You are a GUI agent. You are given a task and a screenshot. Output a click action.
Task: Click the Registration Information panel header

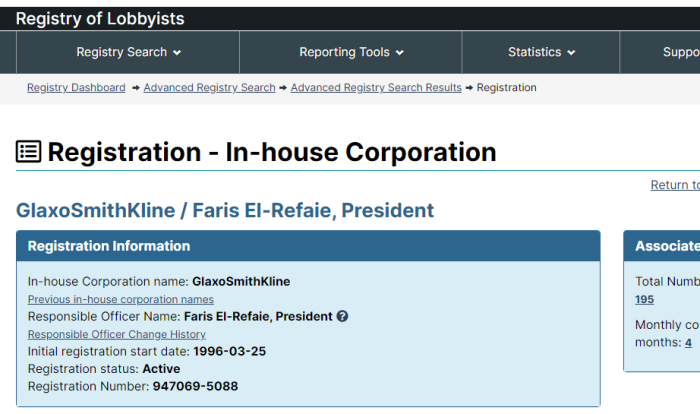[308, 246]
